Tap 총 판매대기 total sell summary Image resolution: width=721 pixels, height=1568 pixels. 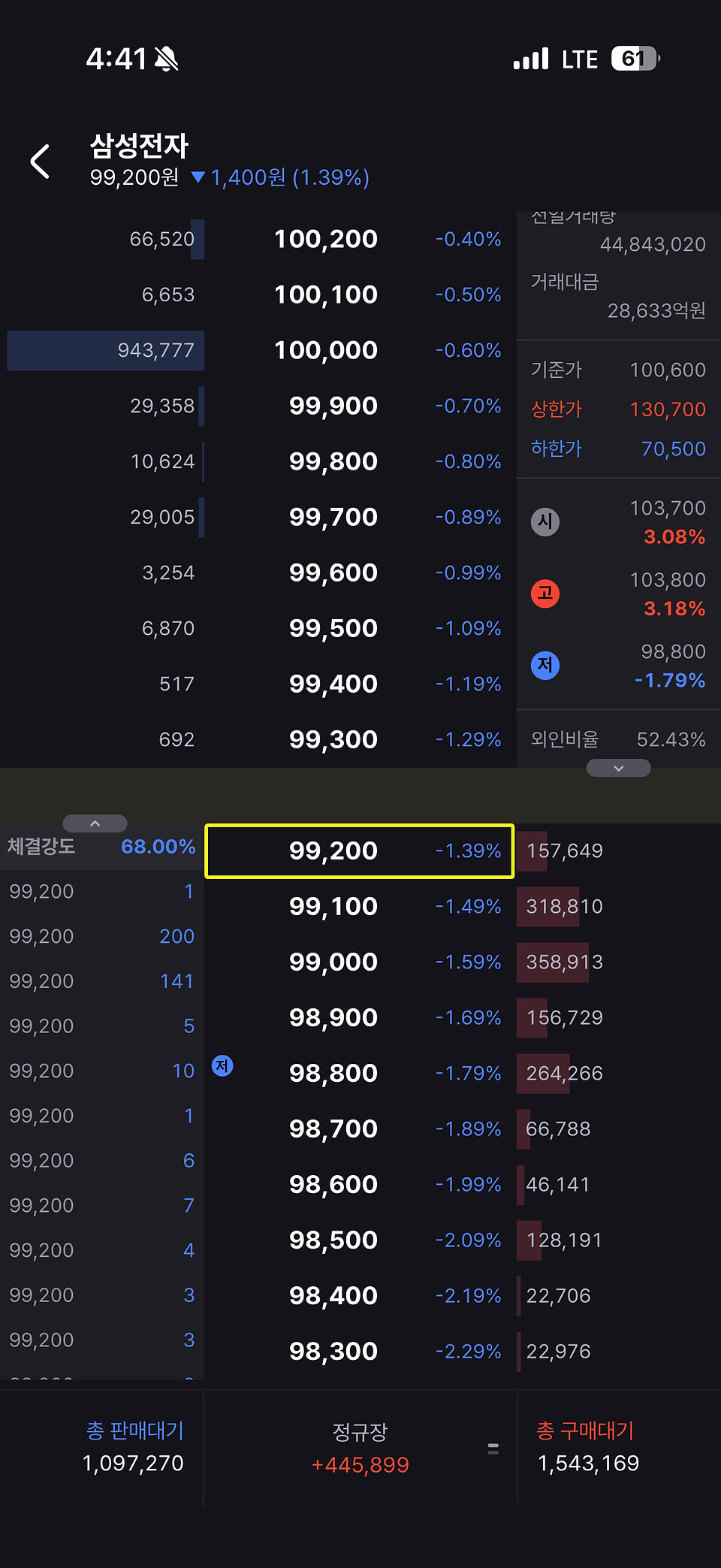point(134,1447)
